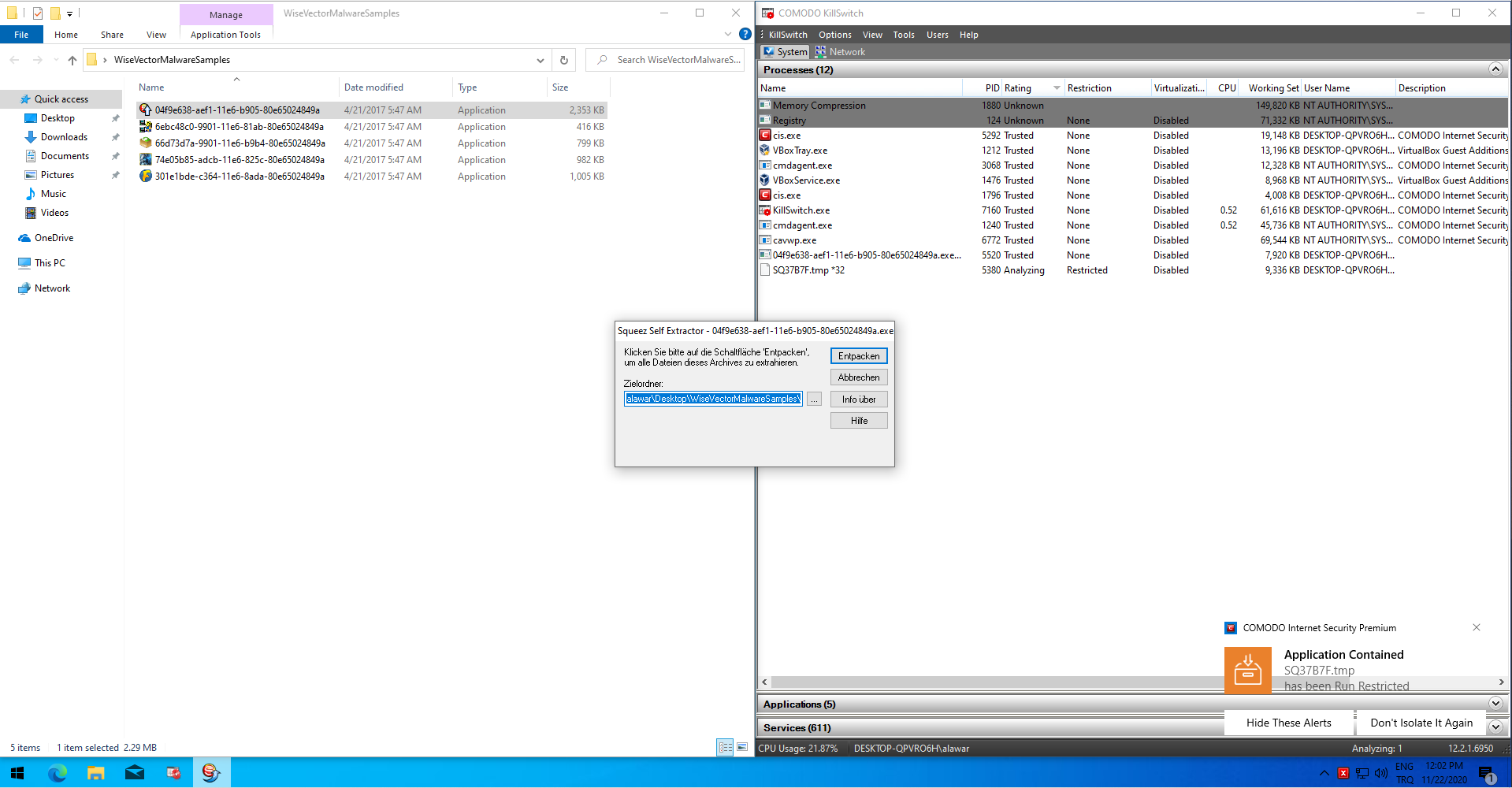Open the volume control in system tray
The width and height of the screenshot is (1512, 788).
(1381, 773)
